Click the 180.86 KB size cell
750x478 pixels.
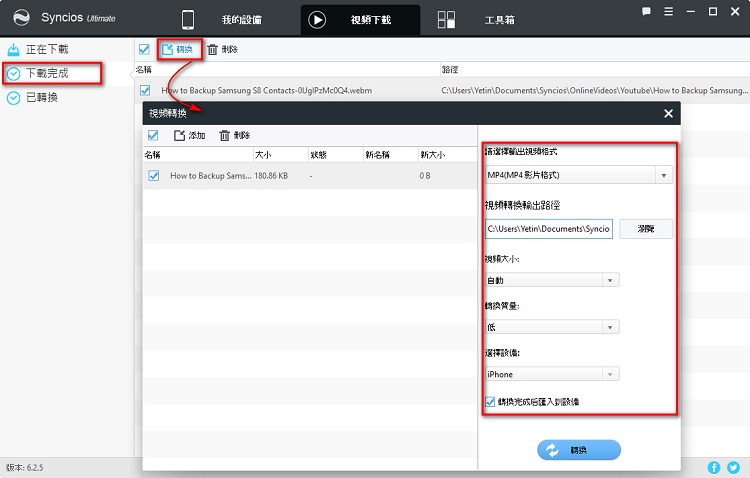pyautogui.click(x=271, y=176)
